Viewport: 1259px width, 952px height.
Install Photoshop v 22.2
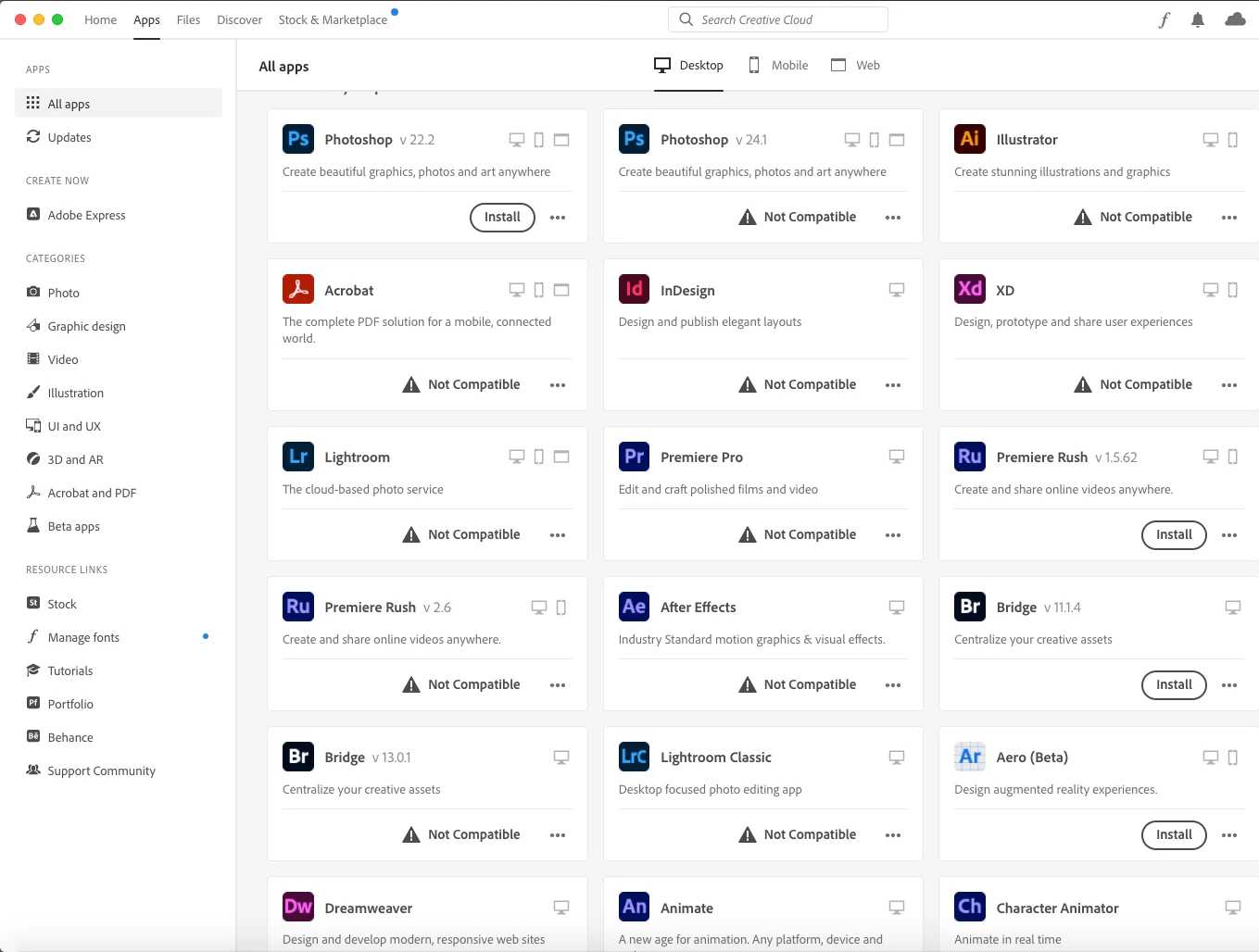pyautogui.click(x=502, y=217)
